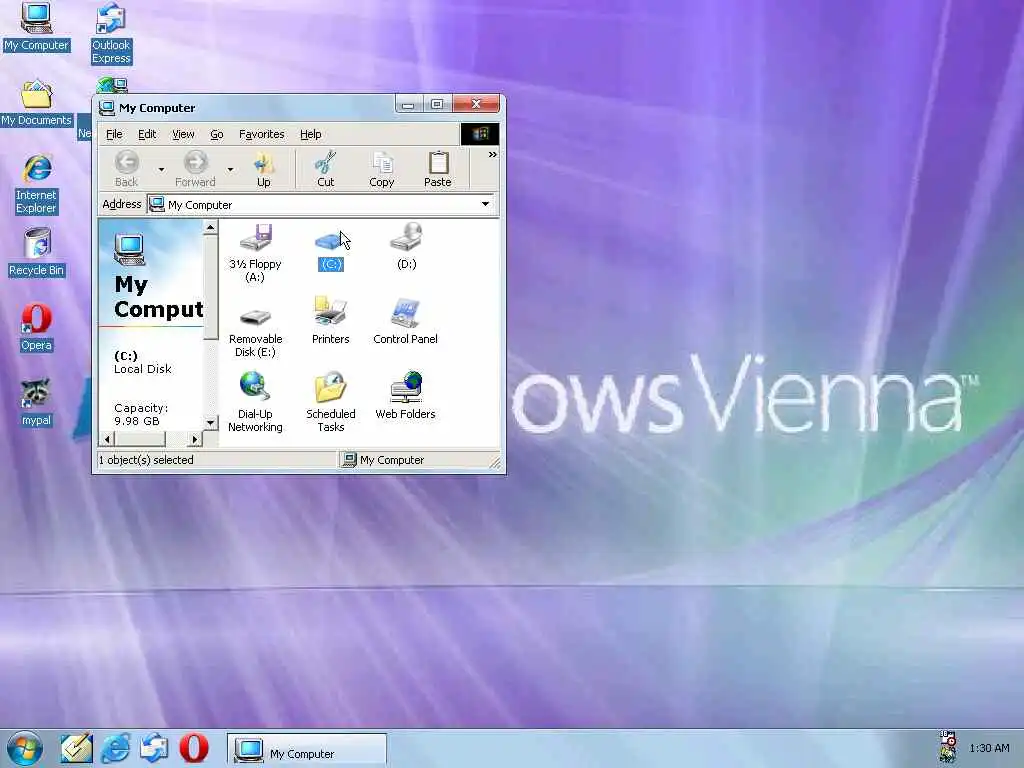Viewport: 1024px width, 768px height.
Task: Click the '(C:) Local Disk' info text
Action: 142,362
